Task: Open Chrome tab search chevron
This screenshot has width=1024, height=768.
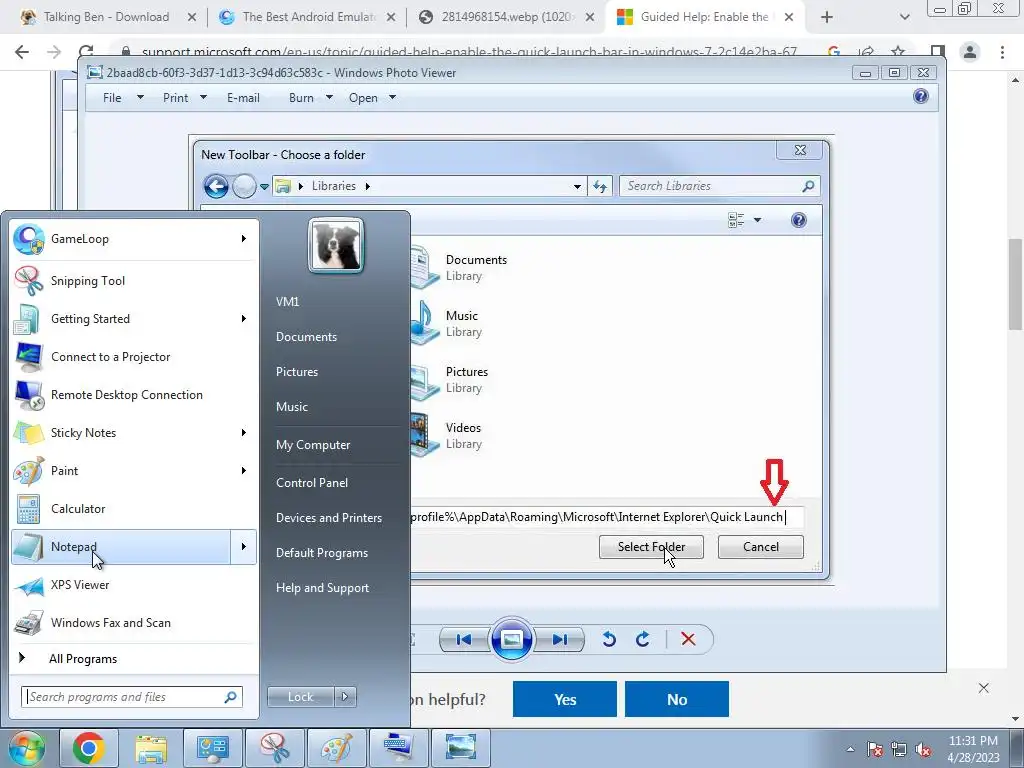Action: click(x=904, y=18)
